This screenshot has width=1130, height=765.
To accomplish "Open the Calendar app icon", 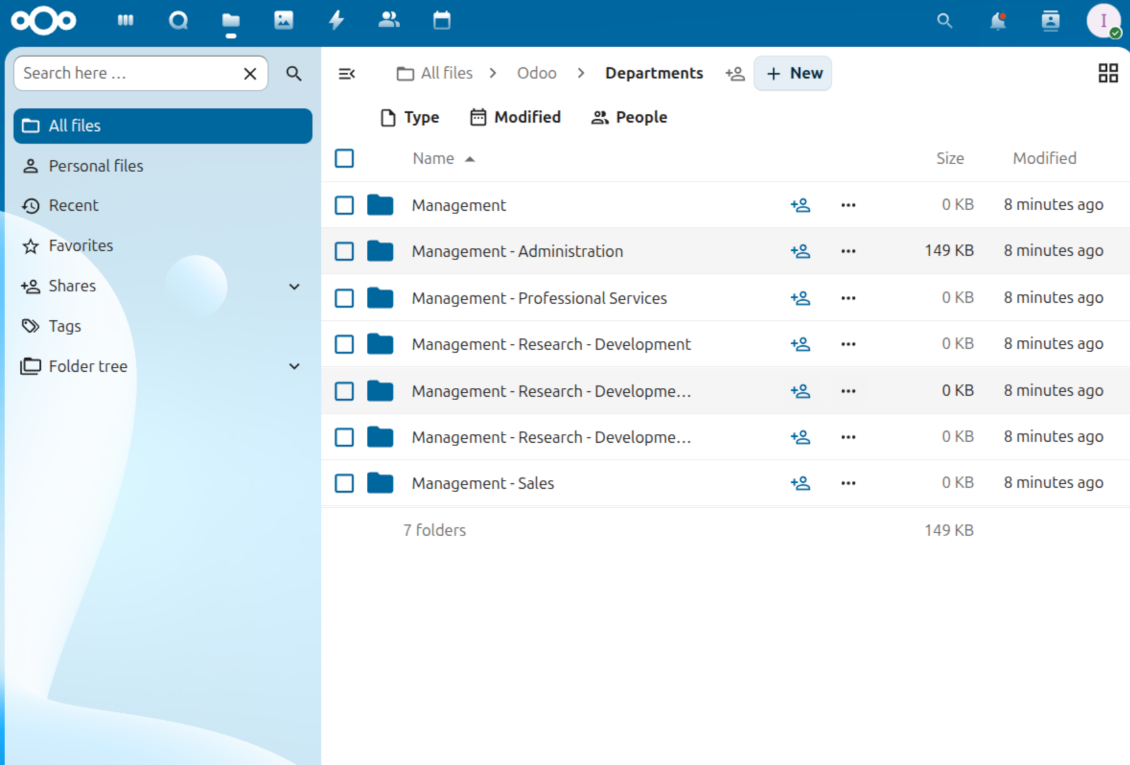I will [442, 20].
